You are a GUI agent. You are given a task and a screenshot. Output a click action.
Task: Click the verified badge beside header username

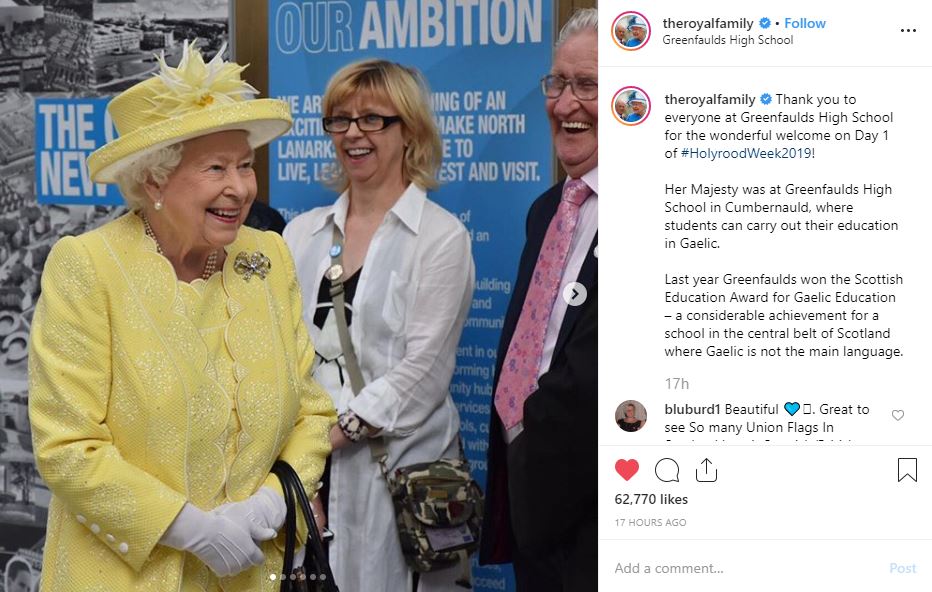765,23
